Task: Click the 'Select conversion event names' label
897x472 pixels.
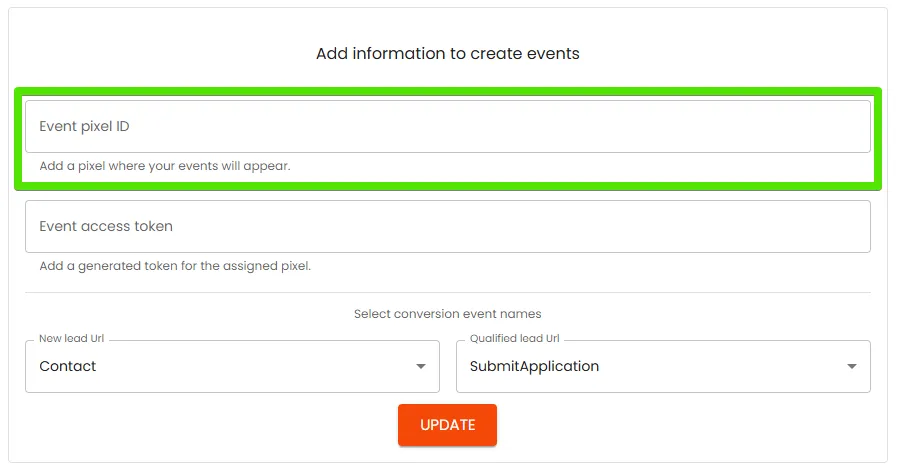Action: [447, 314]
